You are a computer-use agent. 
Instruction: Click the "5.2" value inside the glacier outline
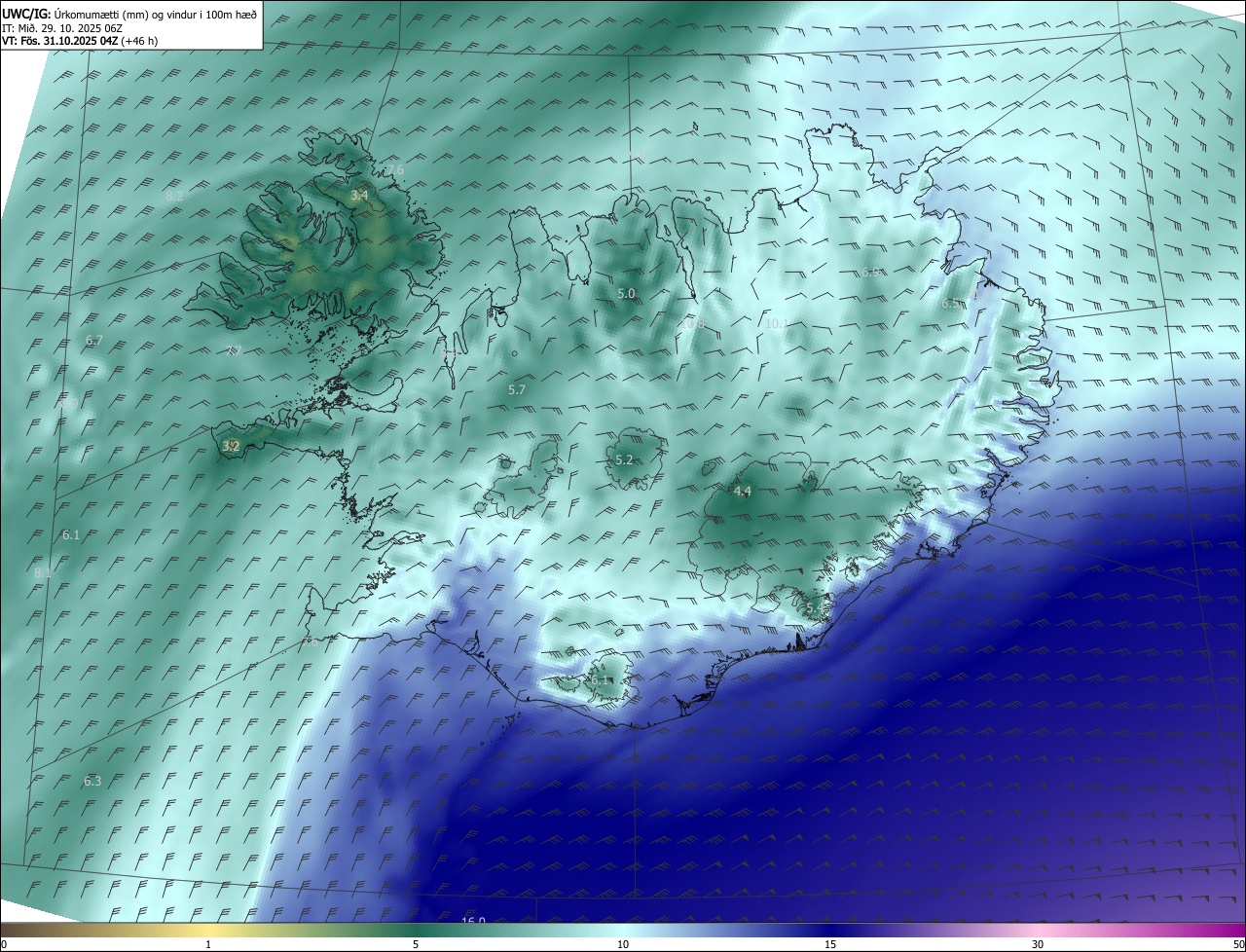click(x=624, y=460)
